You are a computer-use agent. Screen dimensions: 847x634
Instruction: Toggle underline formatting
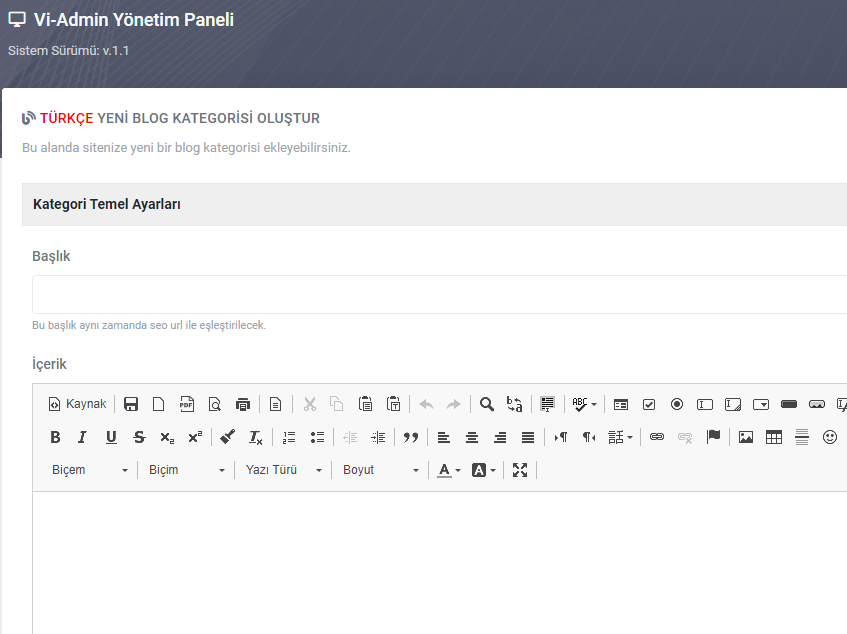(111, 437)
